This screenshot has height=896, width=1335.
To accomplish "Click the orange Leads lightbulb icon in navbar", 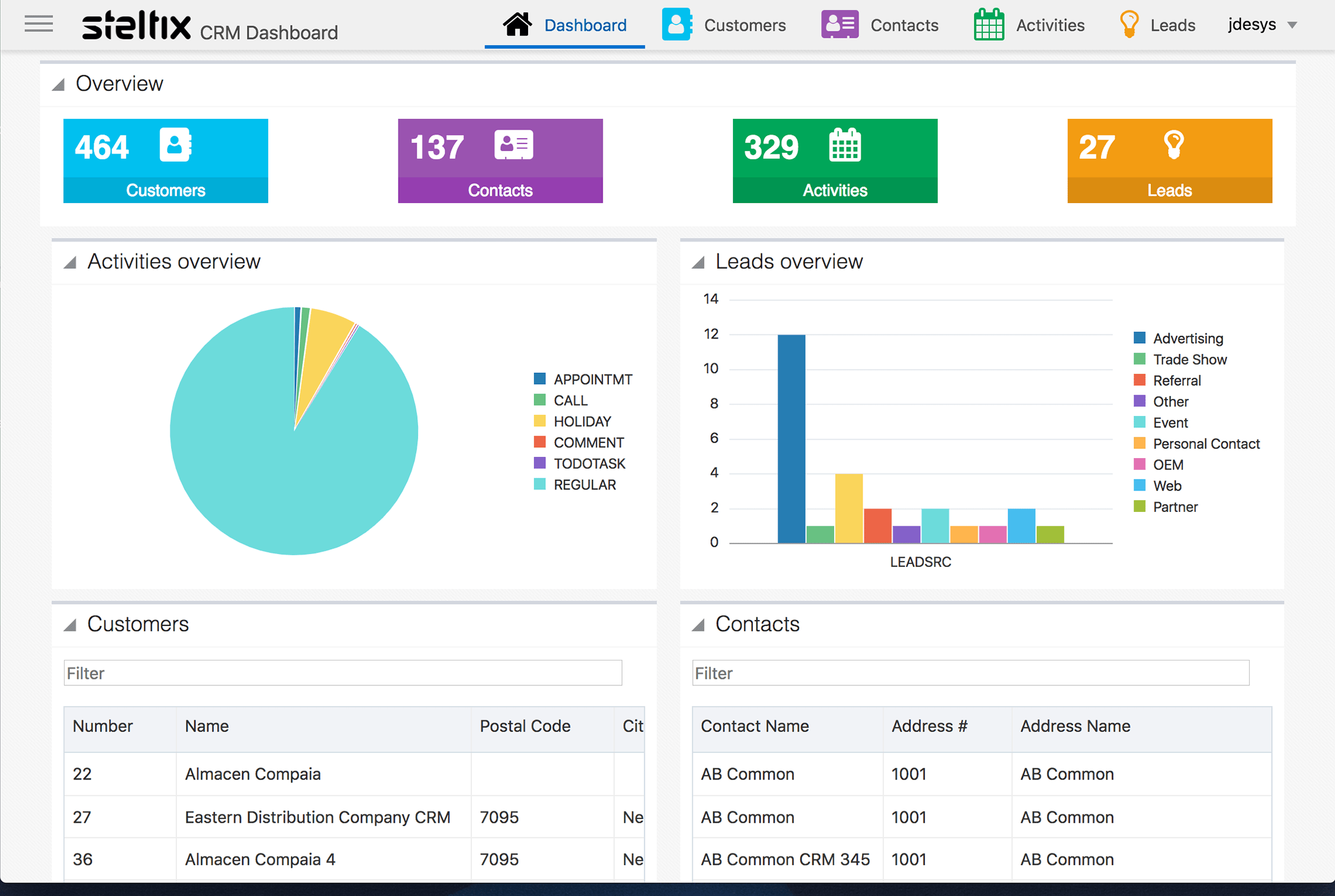I will pyautogui.click(x=1129, y=25).
